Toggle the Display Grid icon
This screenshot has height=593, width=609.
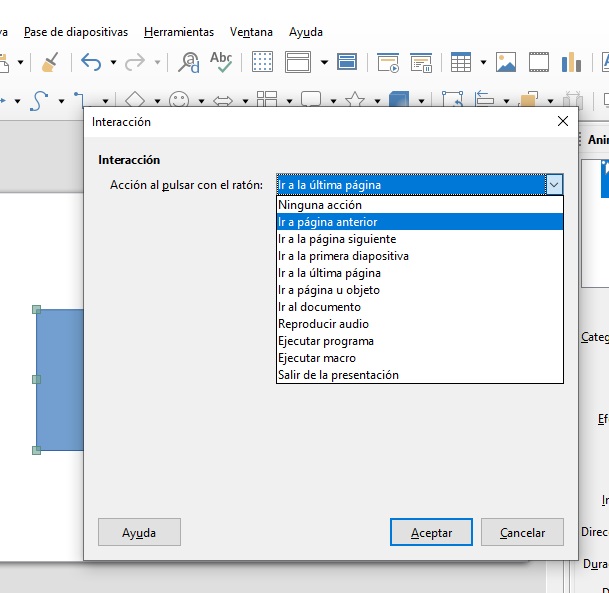click(263, 62)
